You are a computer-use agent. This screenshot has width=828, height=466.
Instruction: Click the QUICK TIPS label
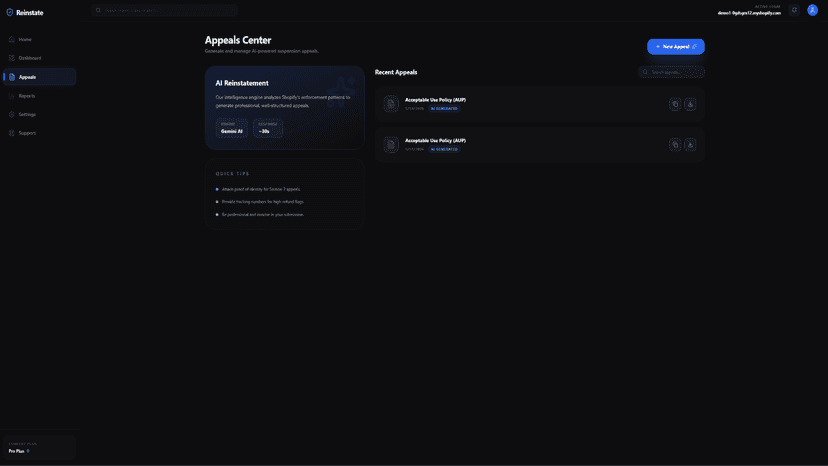tap(232, 174)
